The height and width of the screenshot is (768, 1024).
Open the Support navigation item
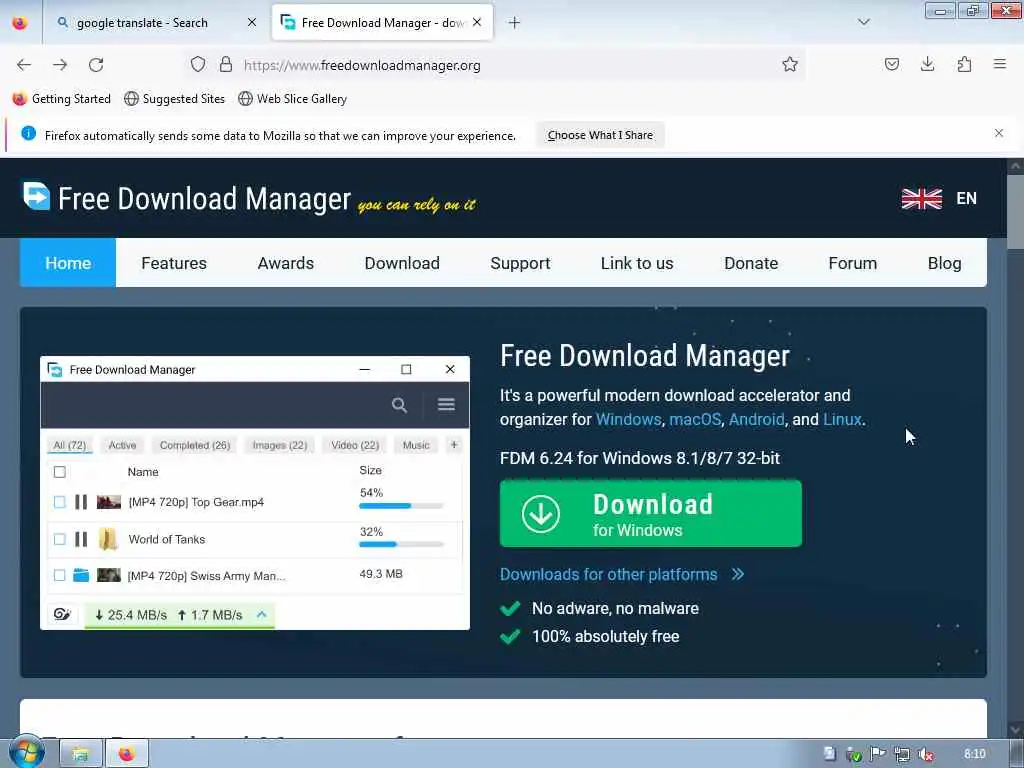tap(520, 263)
